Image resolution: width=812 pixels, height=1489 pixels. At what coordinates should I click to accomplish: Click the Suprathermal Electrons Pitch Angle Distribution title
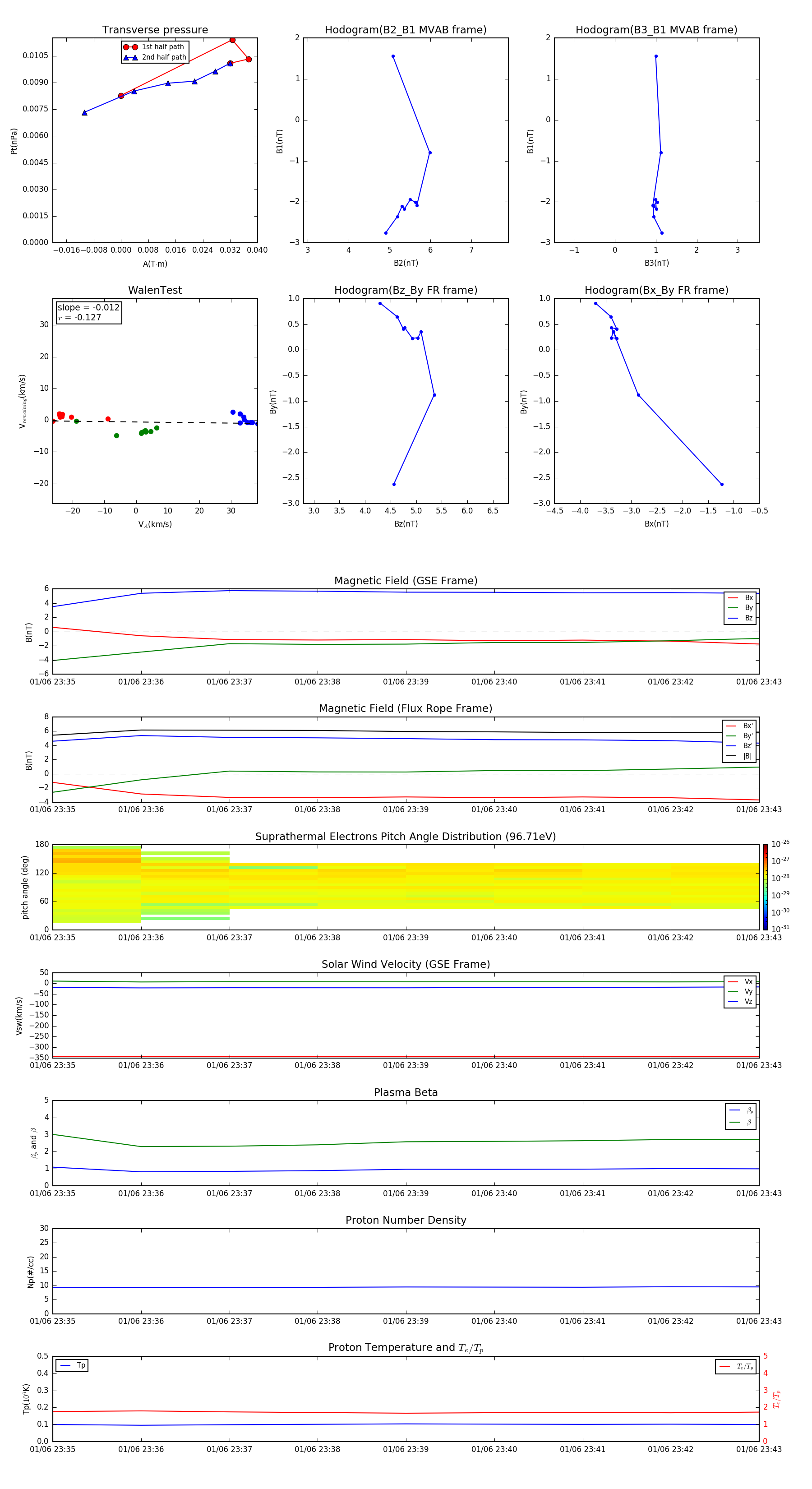click(x=406, y=837)
